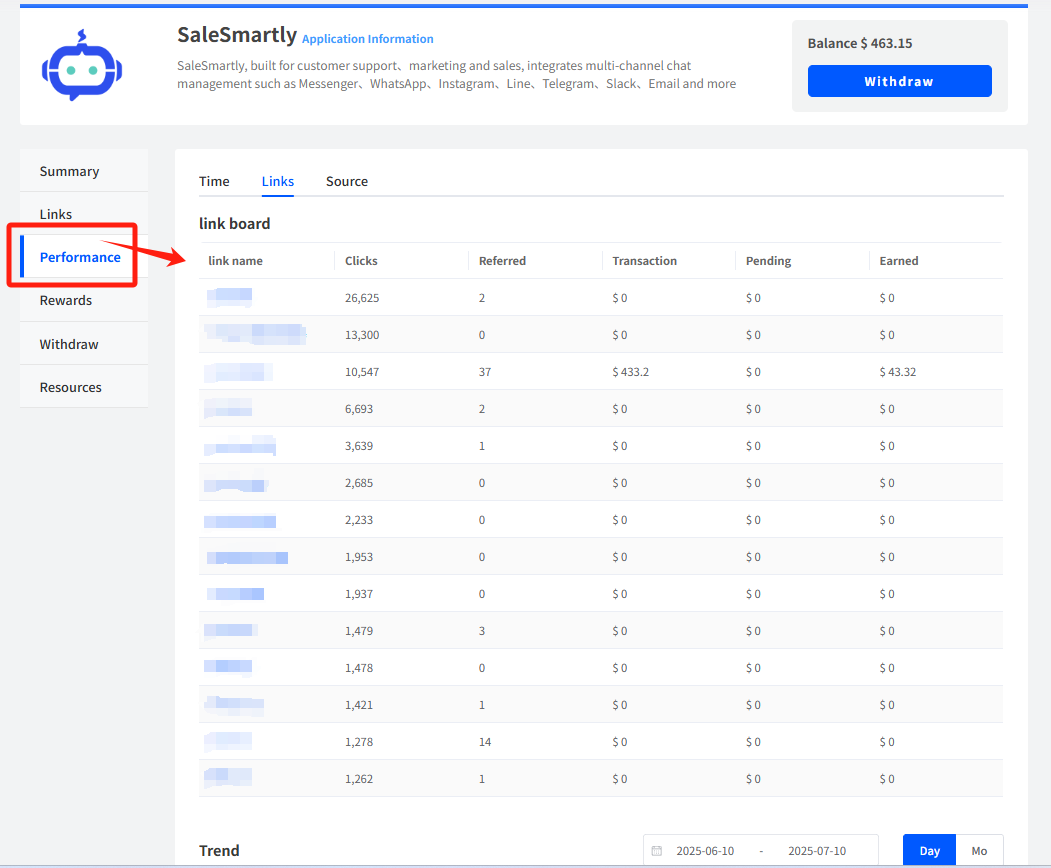Screen dimensions: 1051x868
Task: Toggle trend view to Mo
Action: 979,851
